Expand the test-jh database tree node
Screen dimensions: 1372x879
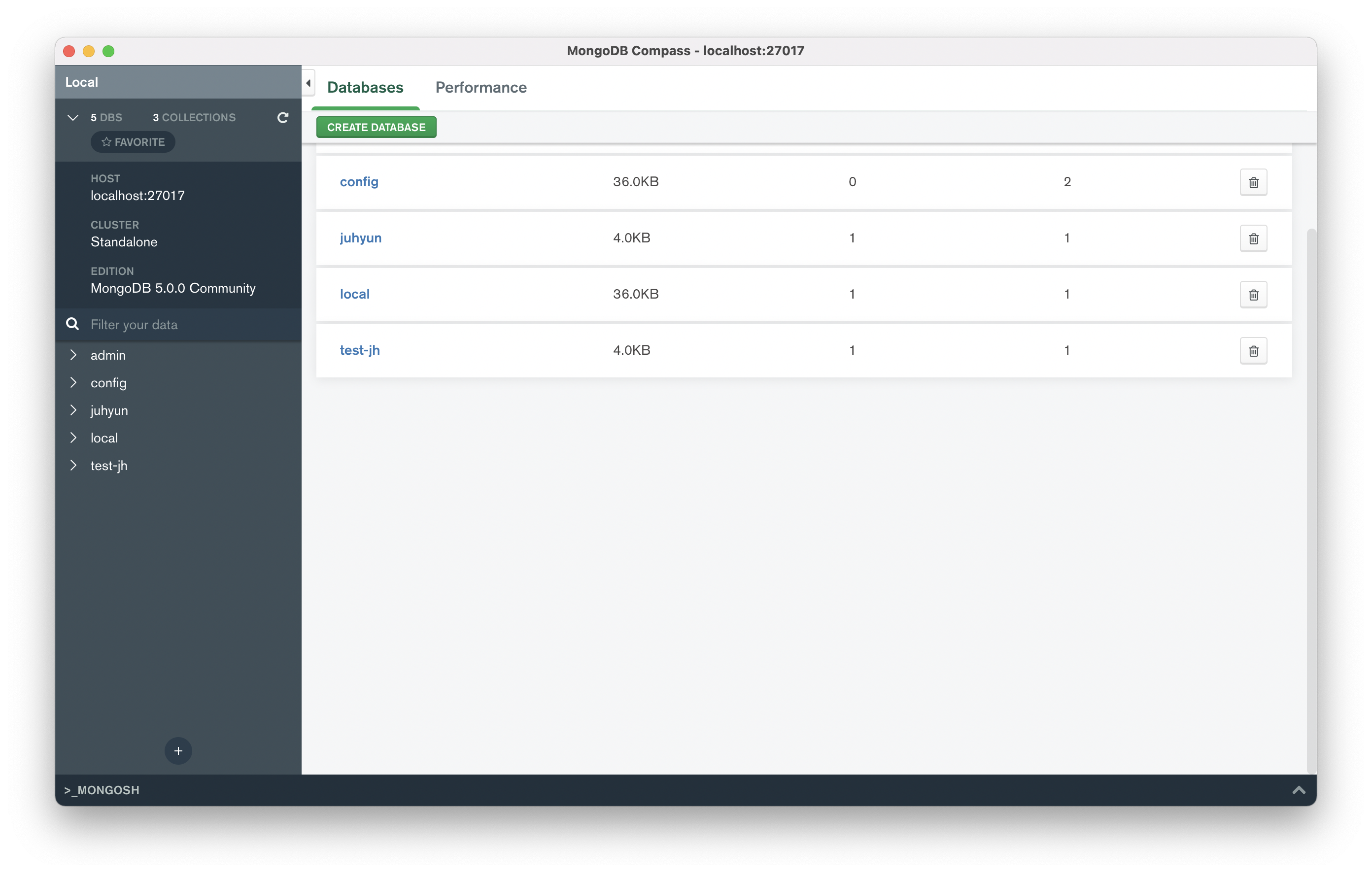pos(73,465)
